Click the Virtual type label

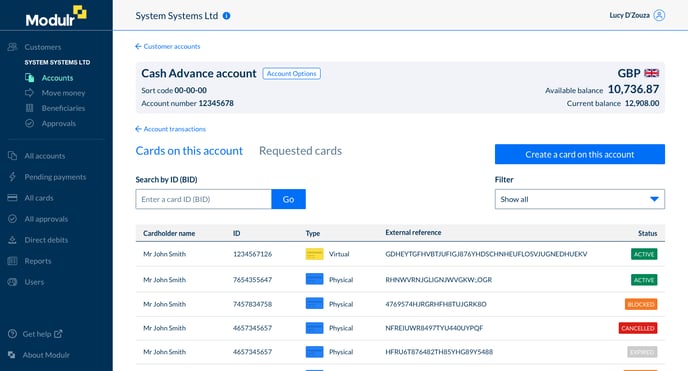pyautogui.click(x=339, y=254)
